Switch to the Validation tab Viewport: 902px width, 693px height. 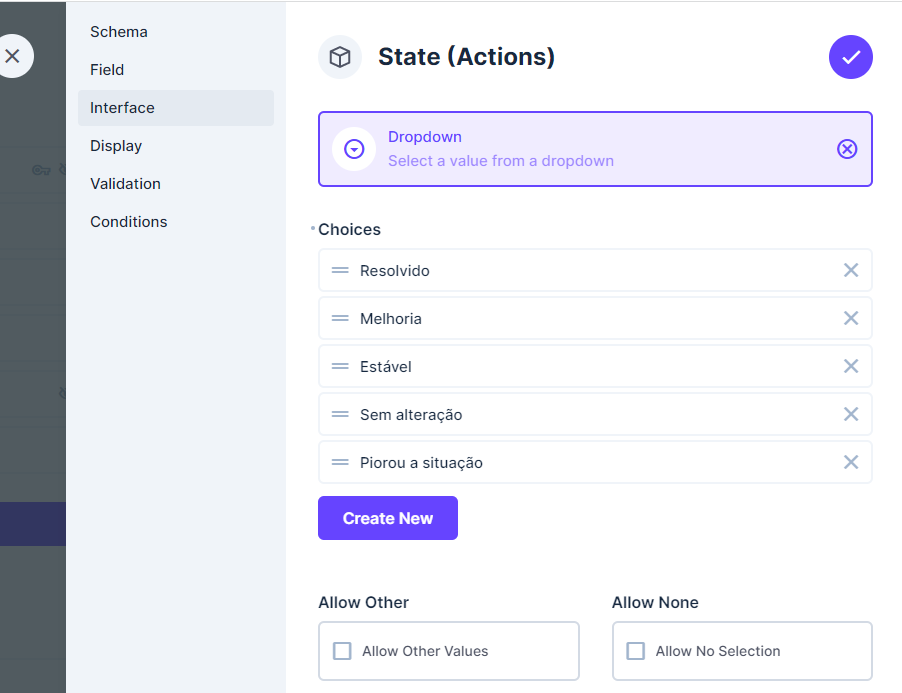tap(125, 183)
